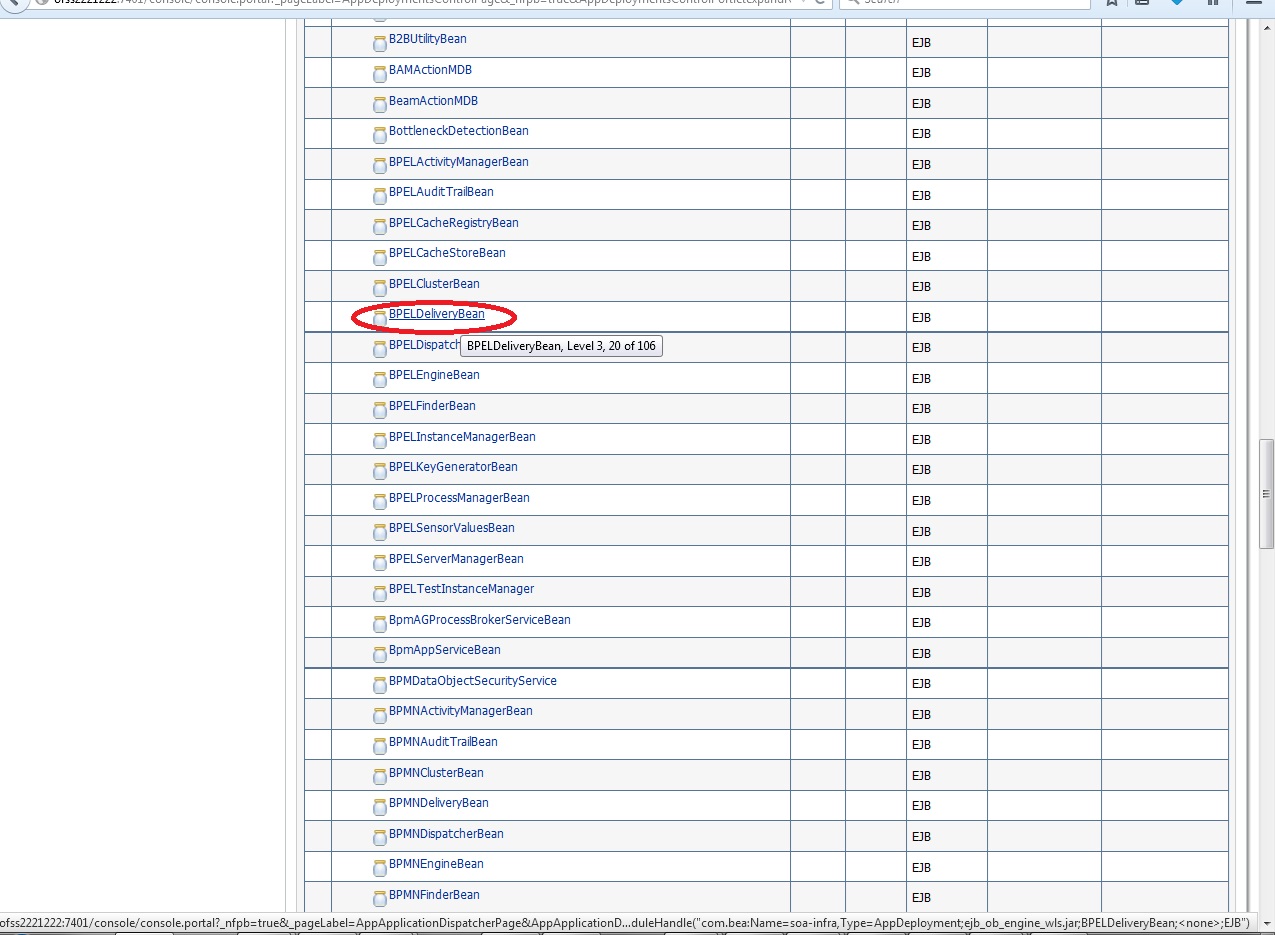
Task: Open the BPELSensorValuesBean link
Action: pos(452,528)
